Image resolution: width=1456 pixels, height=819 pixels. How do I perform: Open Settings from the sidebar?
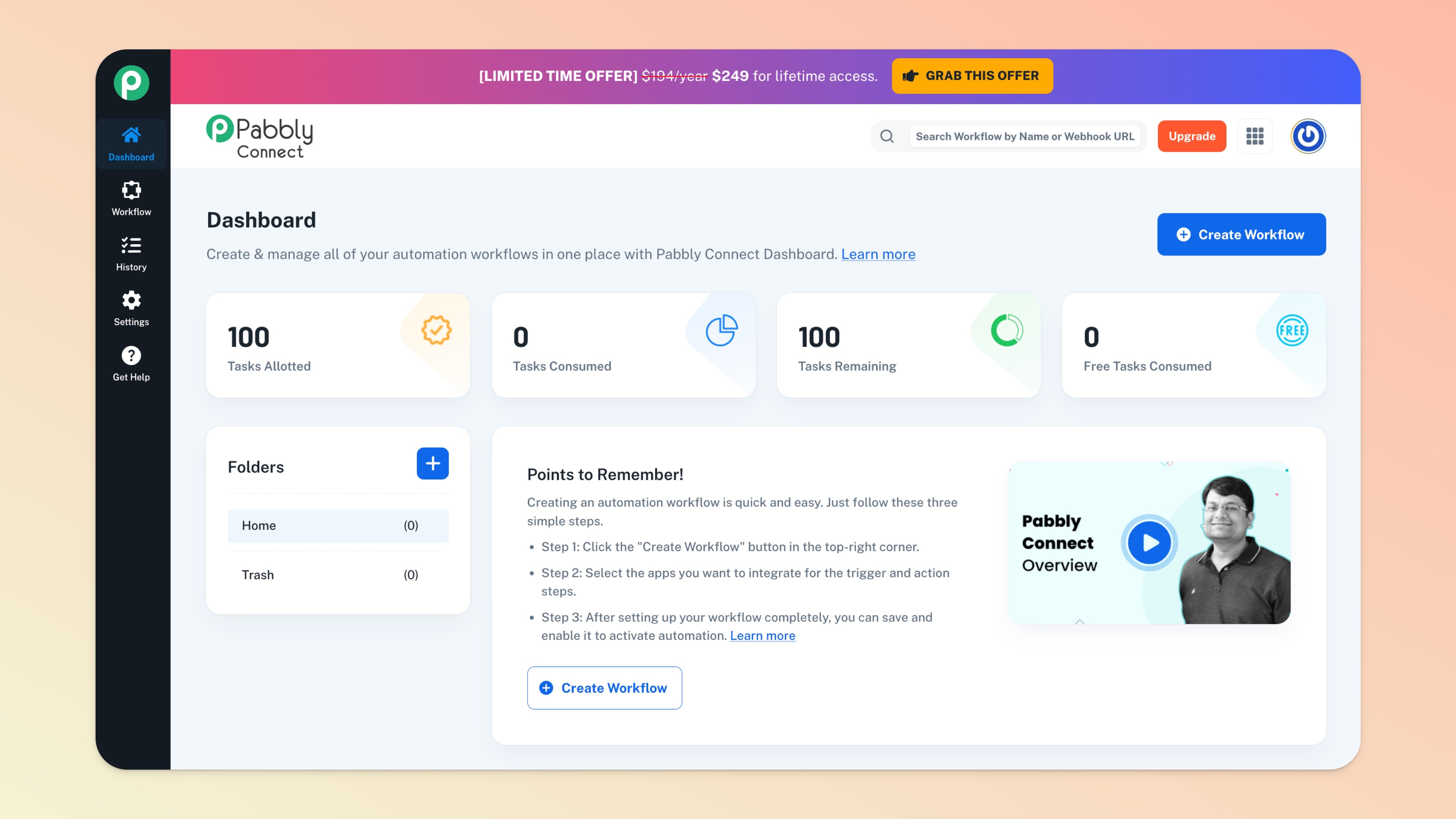point(131,309)
